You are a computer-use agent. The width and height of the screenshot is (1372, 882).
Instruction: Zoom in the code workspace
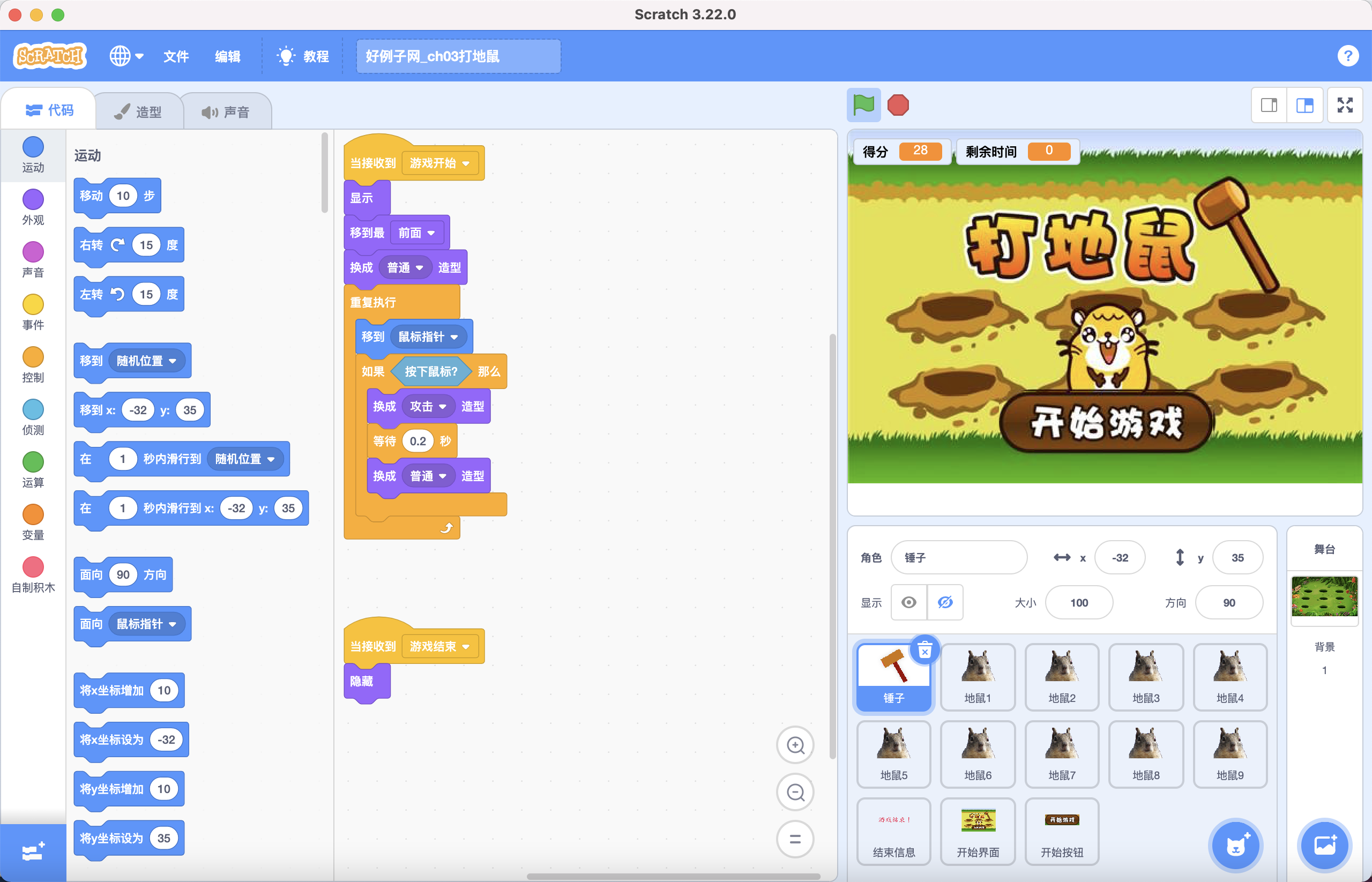[795, 745]
